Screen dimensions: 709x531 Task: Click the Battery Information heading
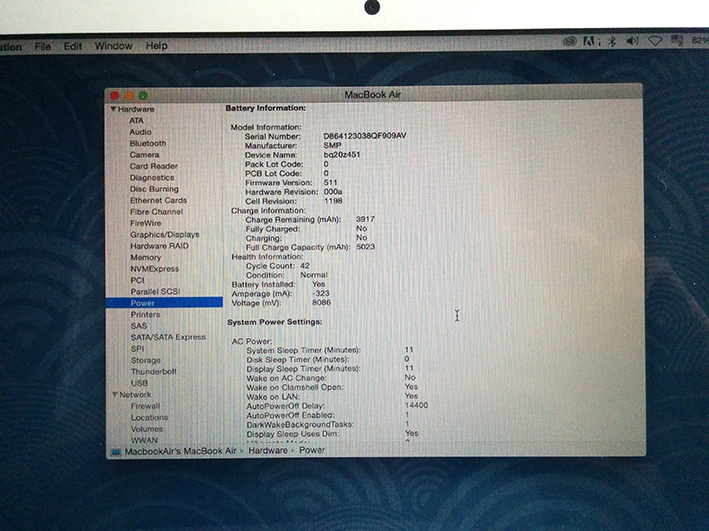pyautogui.click(x=266, y=108)
